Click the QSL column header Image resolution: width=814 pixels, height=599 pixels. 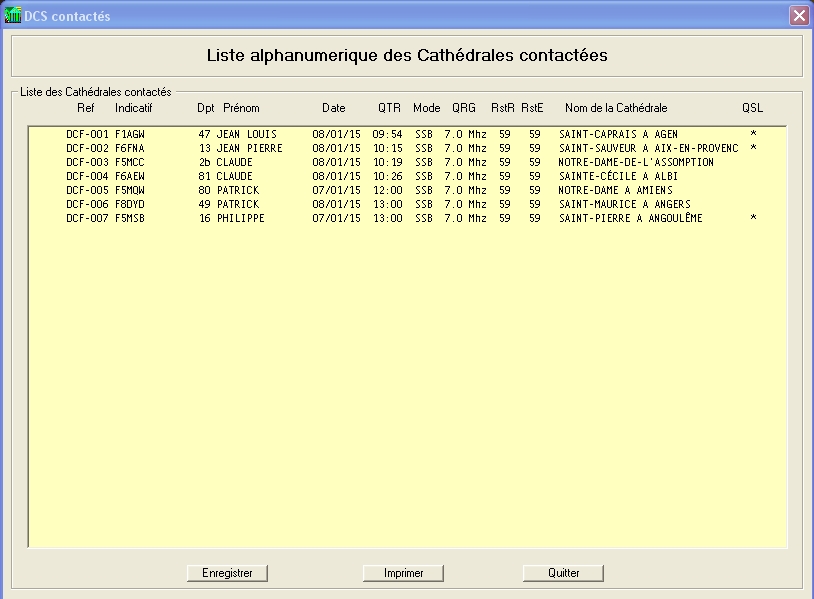(x=752, y=108)
